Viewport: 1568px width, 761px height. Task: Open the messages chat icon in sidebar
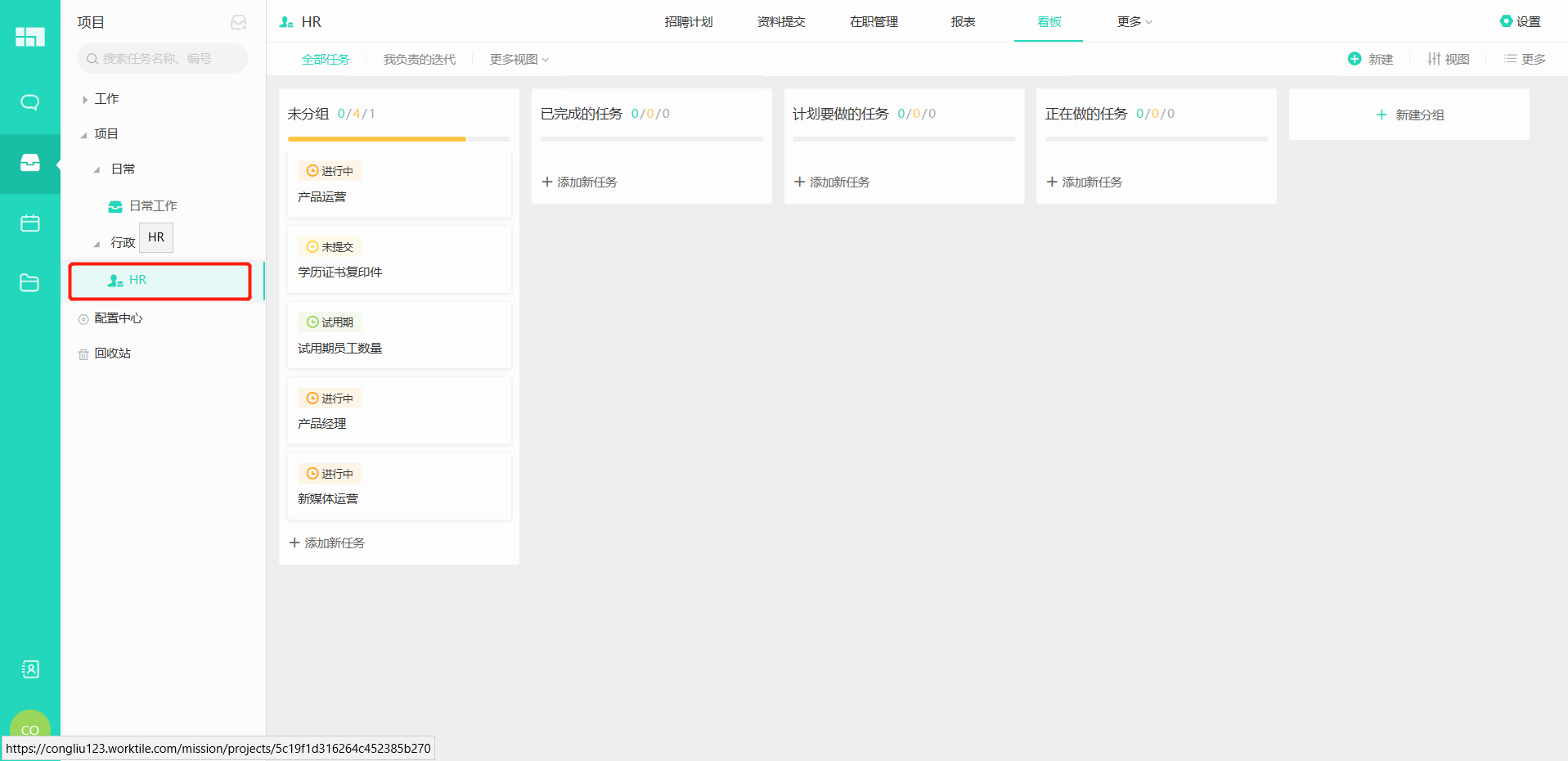point(29,102)
